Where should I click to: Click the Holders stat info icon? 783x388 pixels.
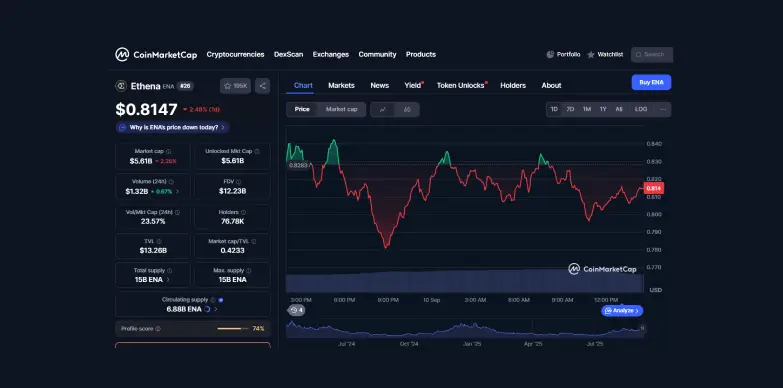pos(243,212)
